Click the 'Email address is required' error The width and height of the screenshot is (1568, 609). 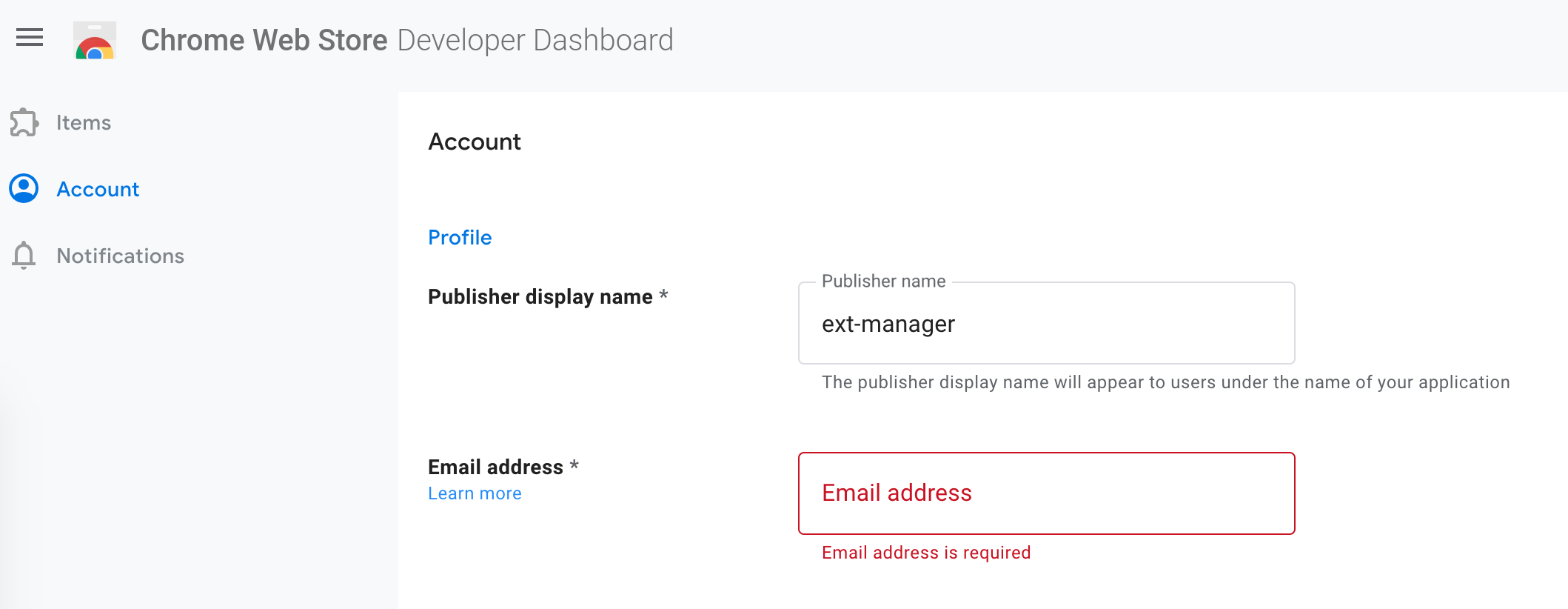tap(926, 553)
